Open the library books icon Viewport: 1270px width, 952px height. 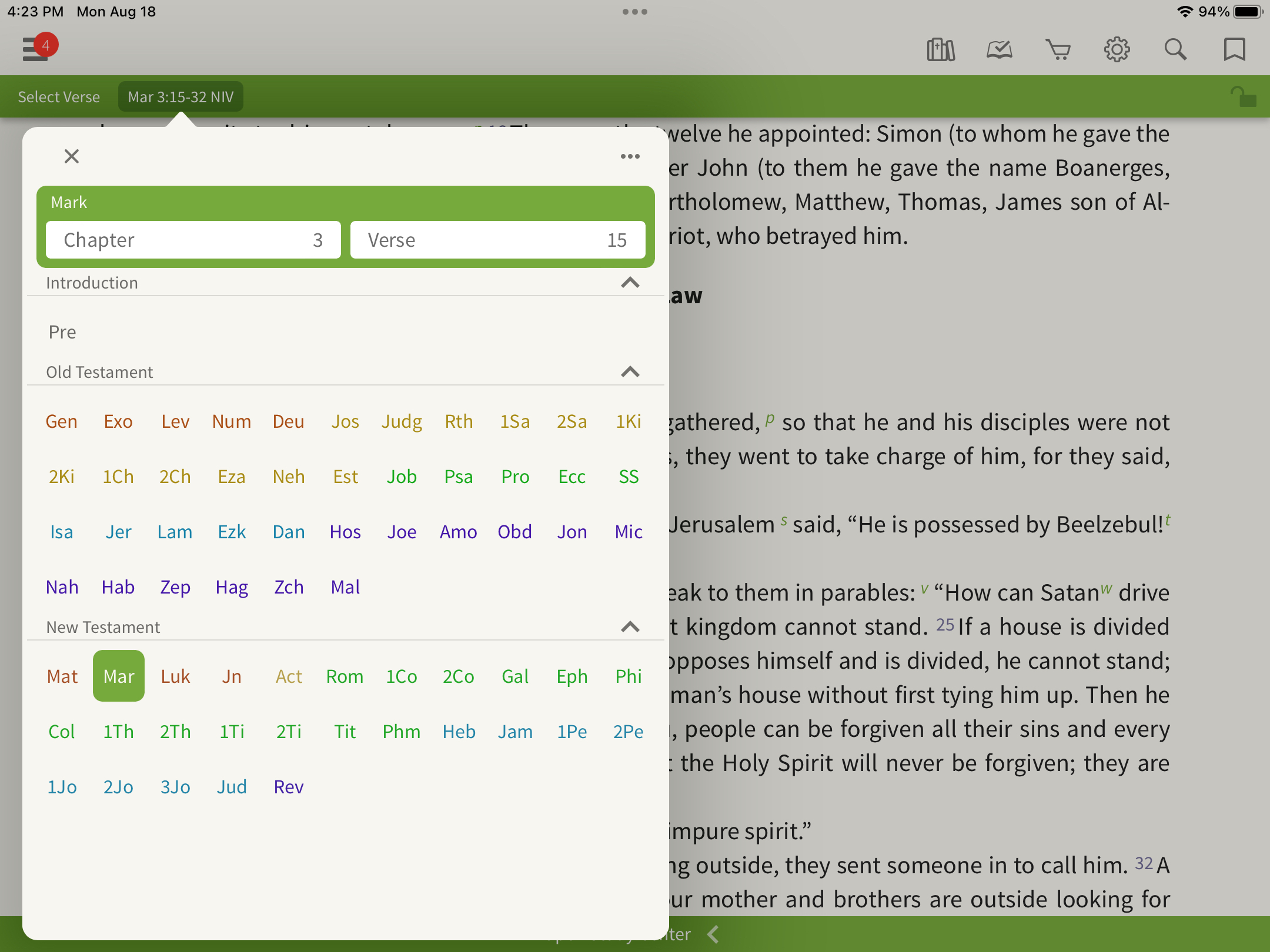pyautogui.click(x=941, y=50)
